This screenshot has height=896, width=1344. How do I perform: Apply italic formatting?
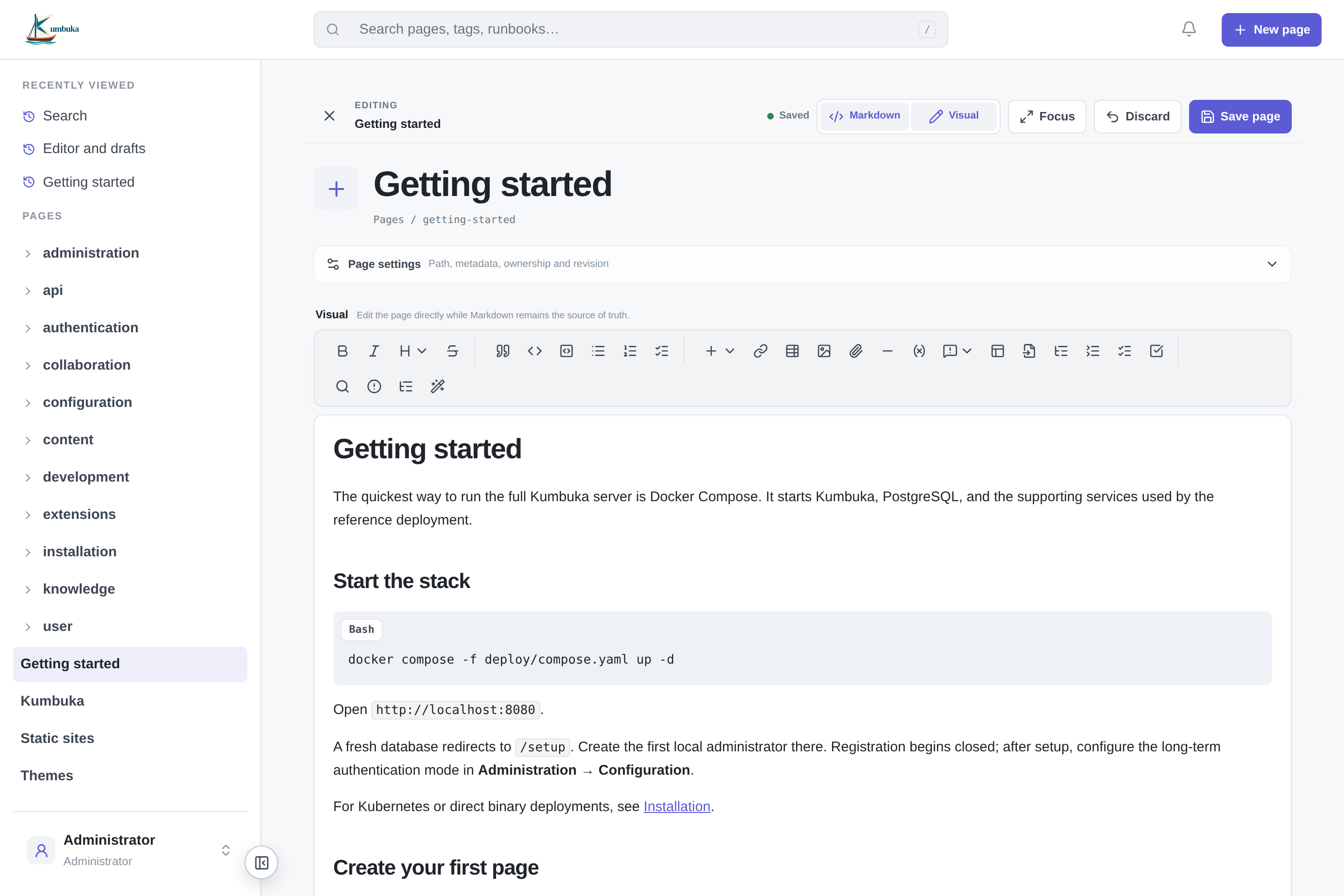[x=374, y=351]
